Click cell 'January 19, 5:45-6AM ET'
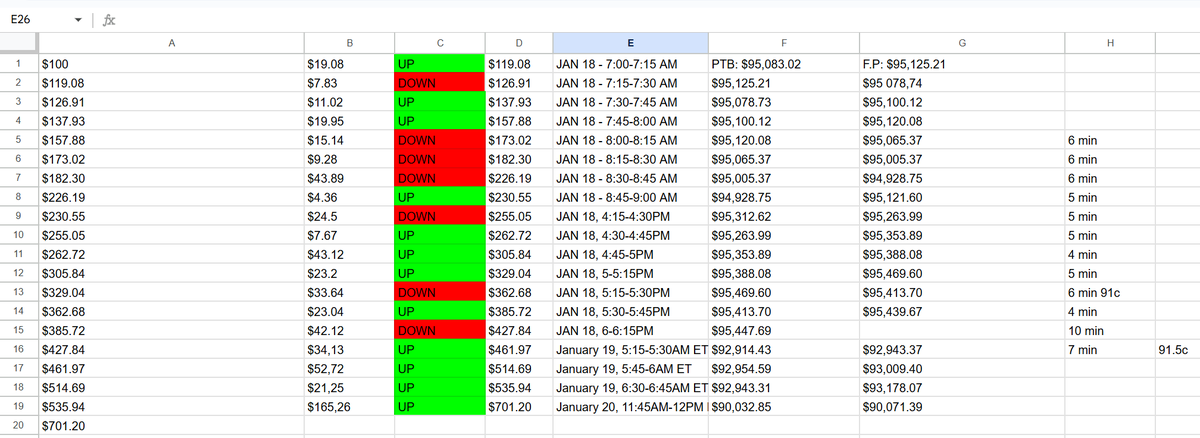The height and width of the screenshot is (438, 1200). pos(630,368)
